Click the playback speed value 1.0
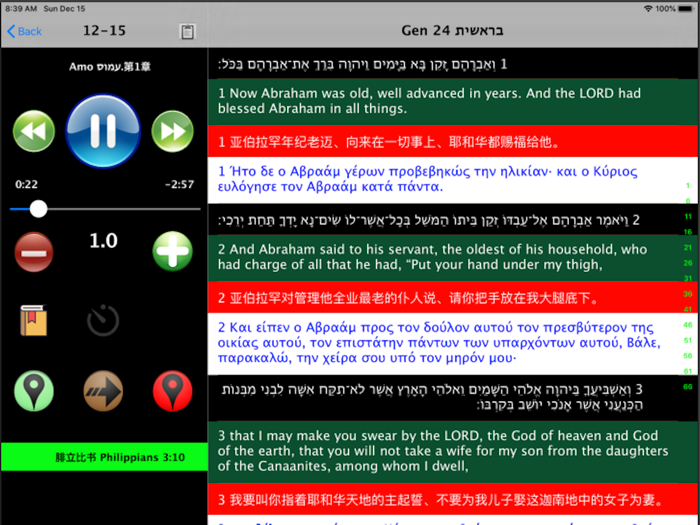 104,241
